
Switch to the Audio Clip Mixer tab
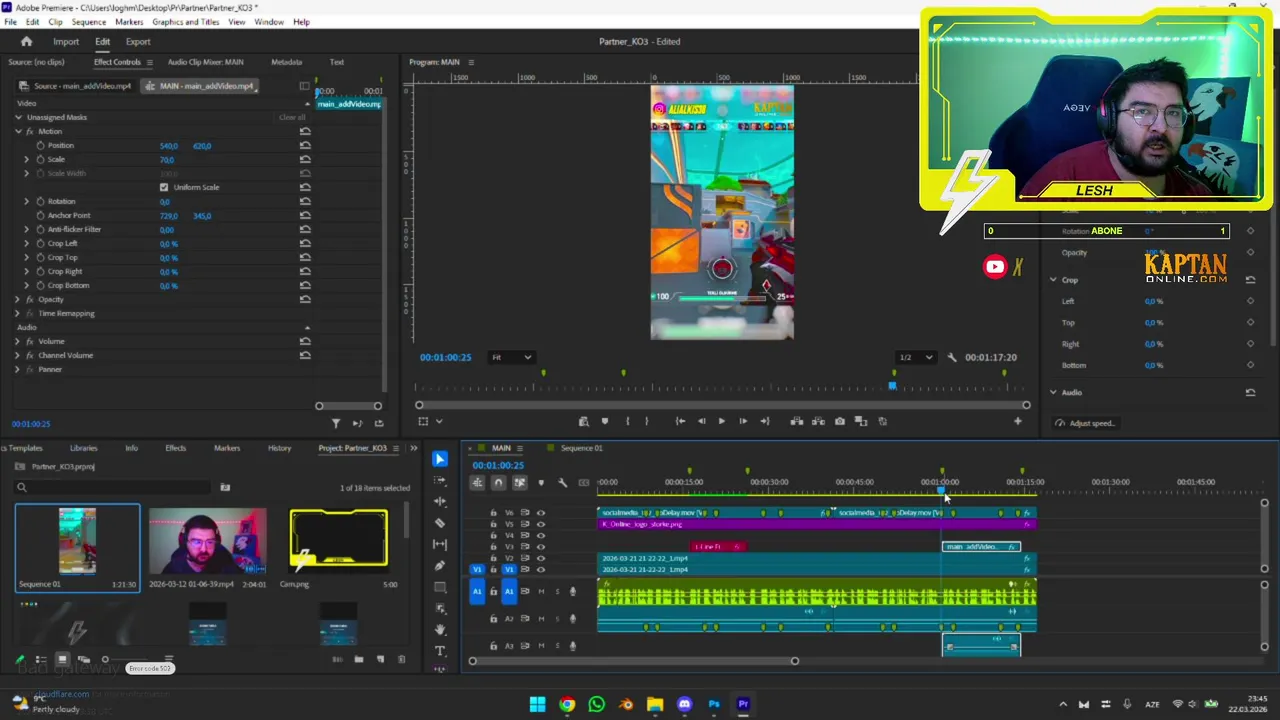point(205,62)
